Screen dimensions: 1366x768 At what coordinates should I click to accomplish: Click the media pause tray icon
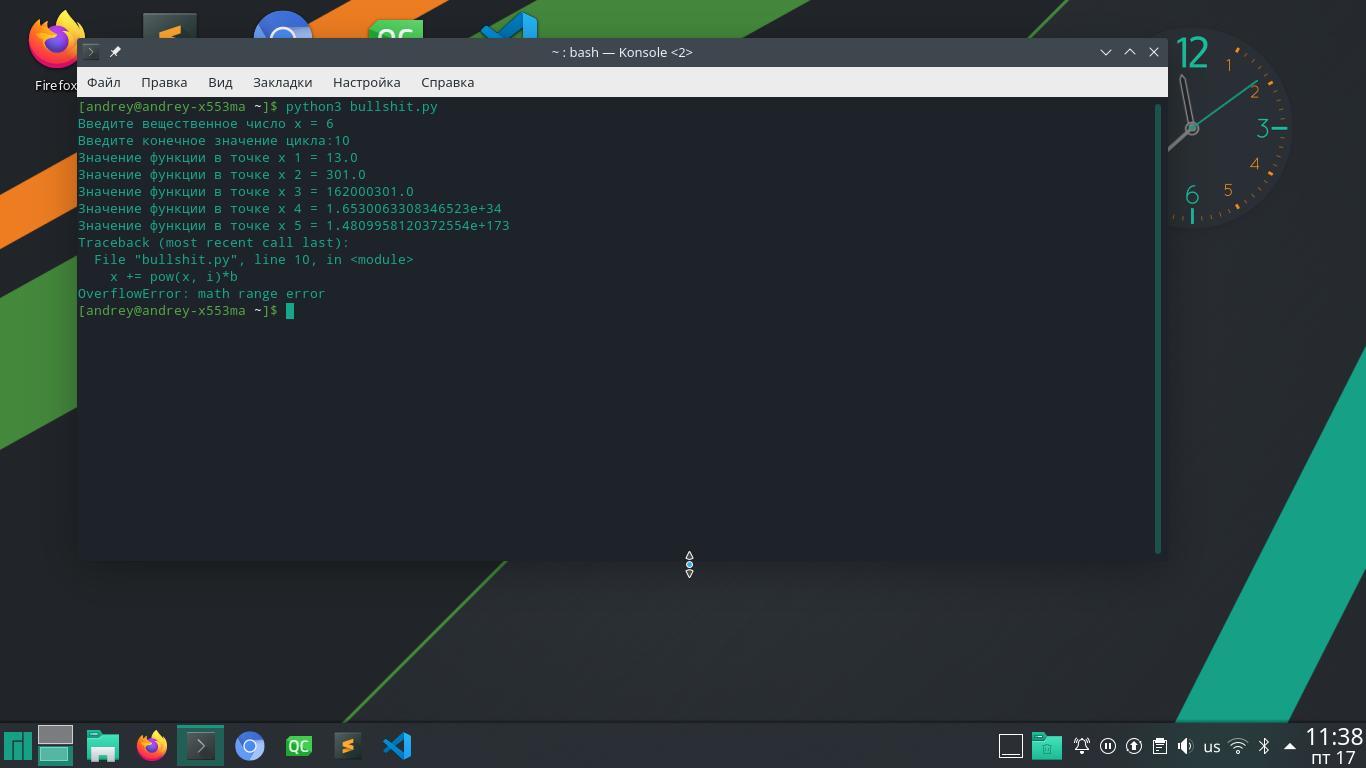pos(1108,746)
